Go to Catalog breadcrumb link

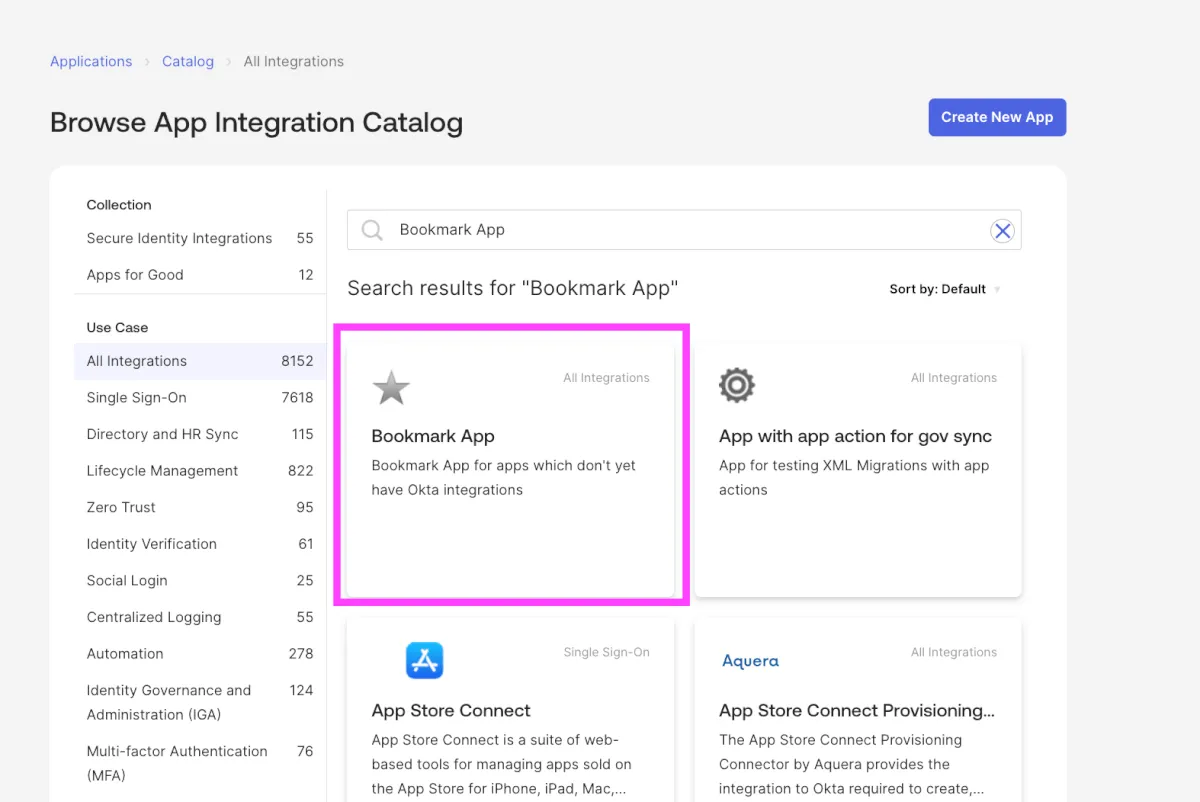point(188,61)
